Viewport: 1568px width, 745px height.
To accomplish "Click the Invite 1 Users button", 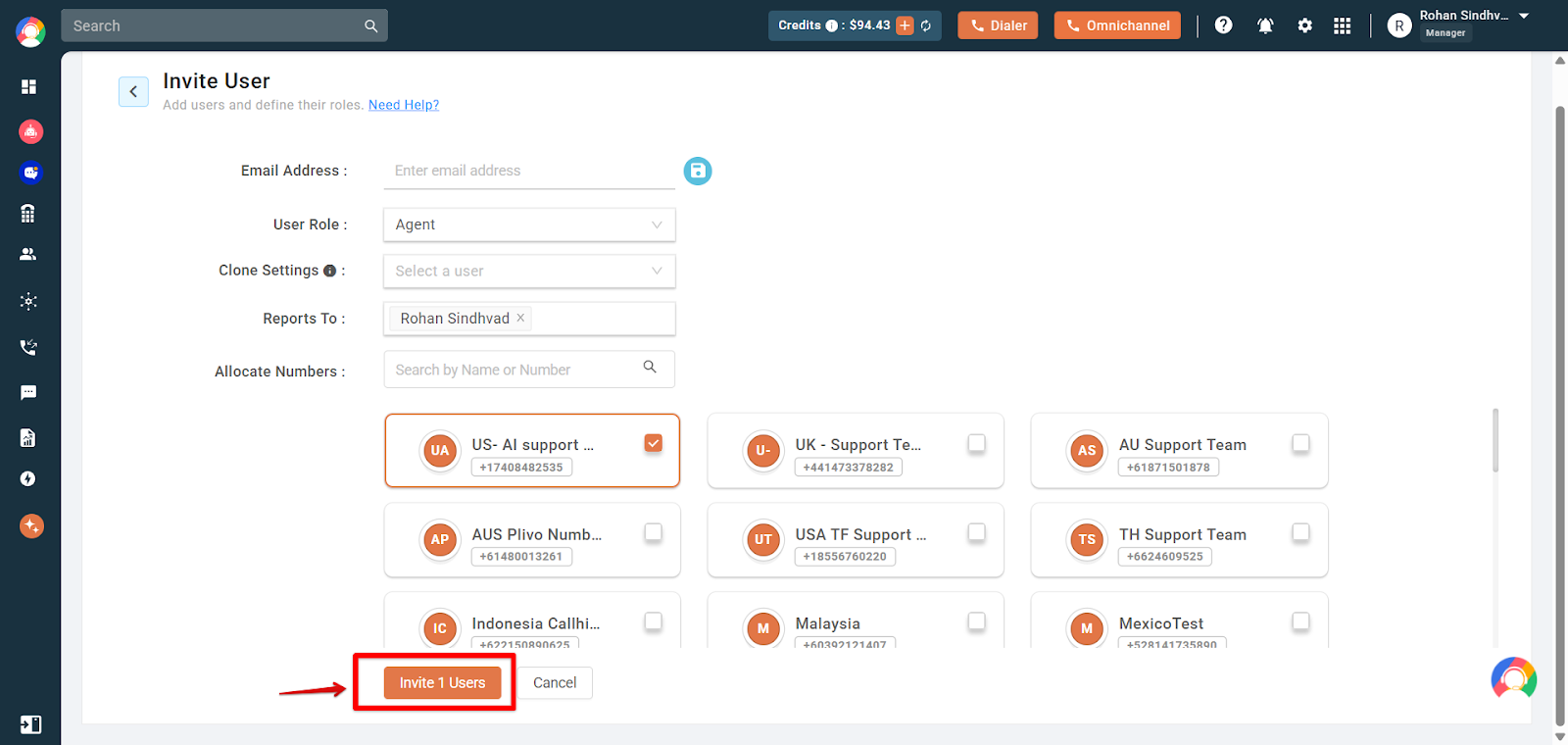I will [x=442, y=683].
